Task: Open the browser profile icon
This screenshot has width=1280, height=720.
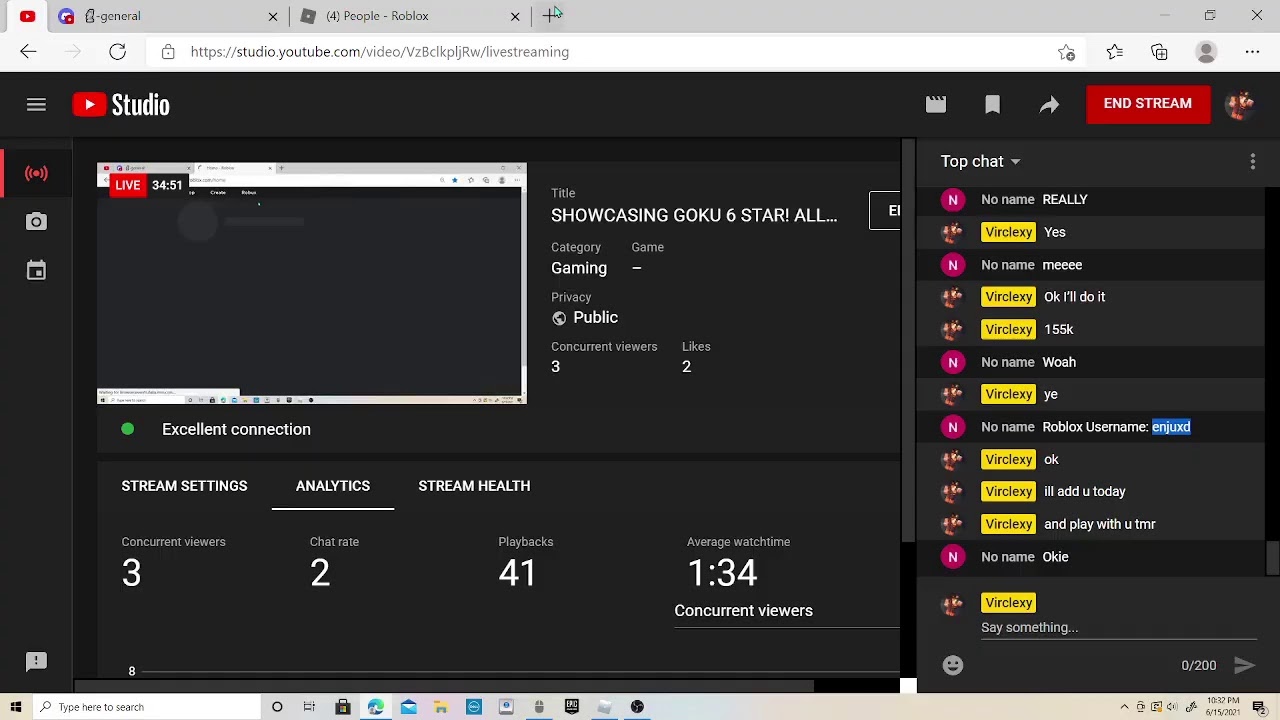Action: [x=1206, y=52]
